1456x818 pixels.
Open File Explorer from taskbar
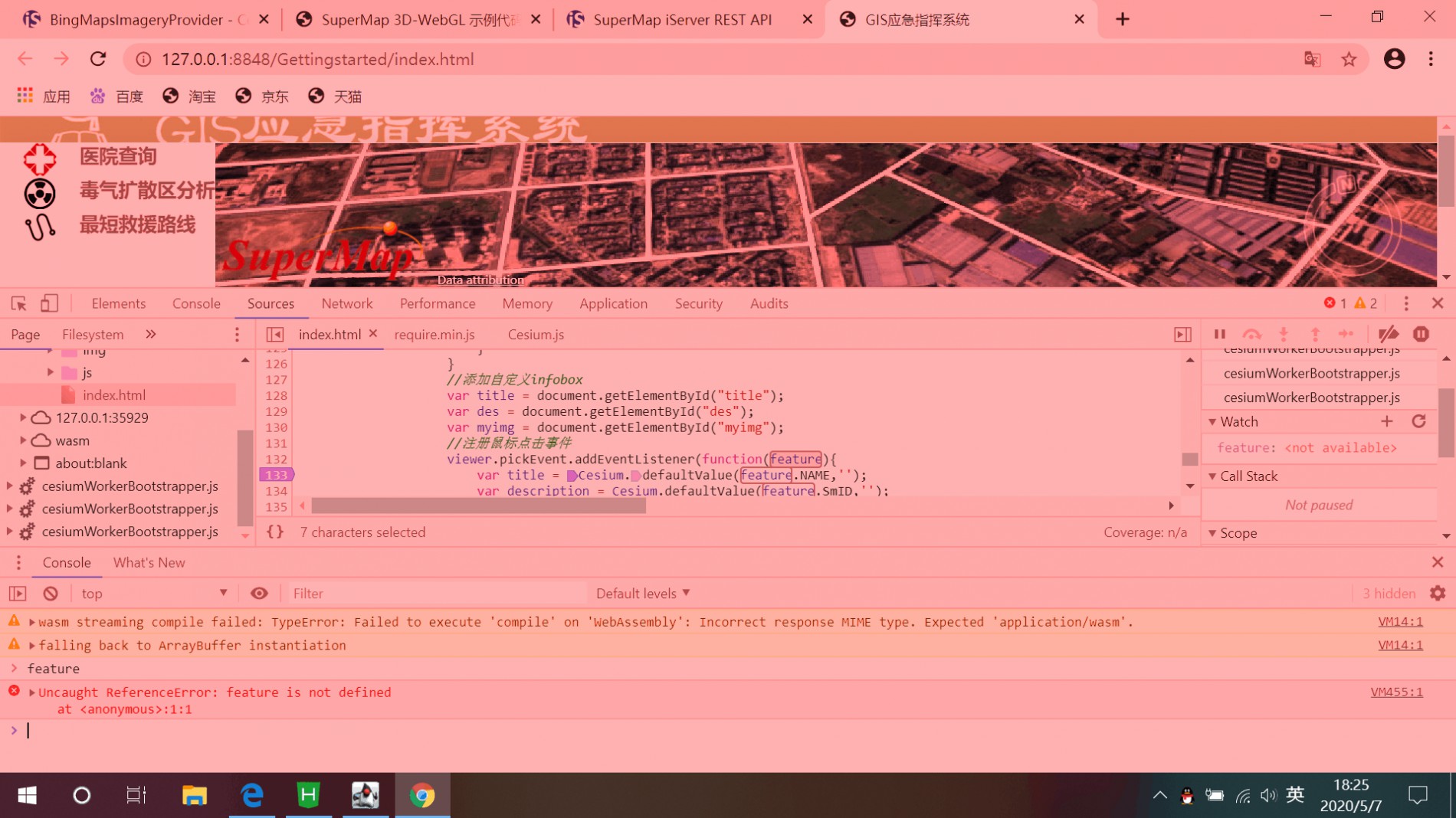tap(195, 795)
